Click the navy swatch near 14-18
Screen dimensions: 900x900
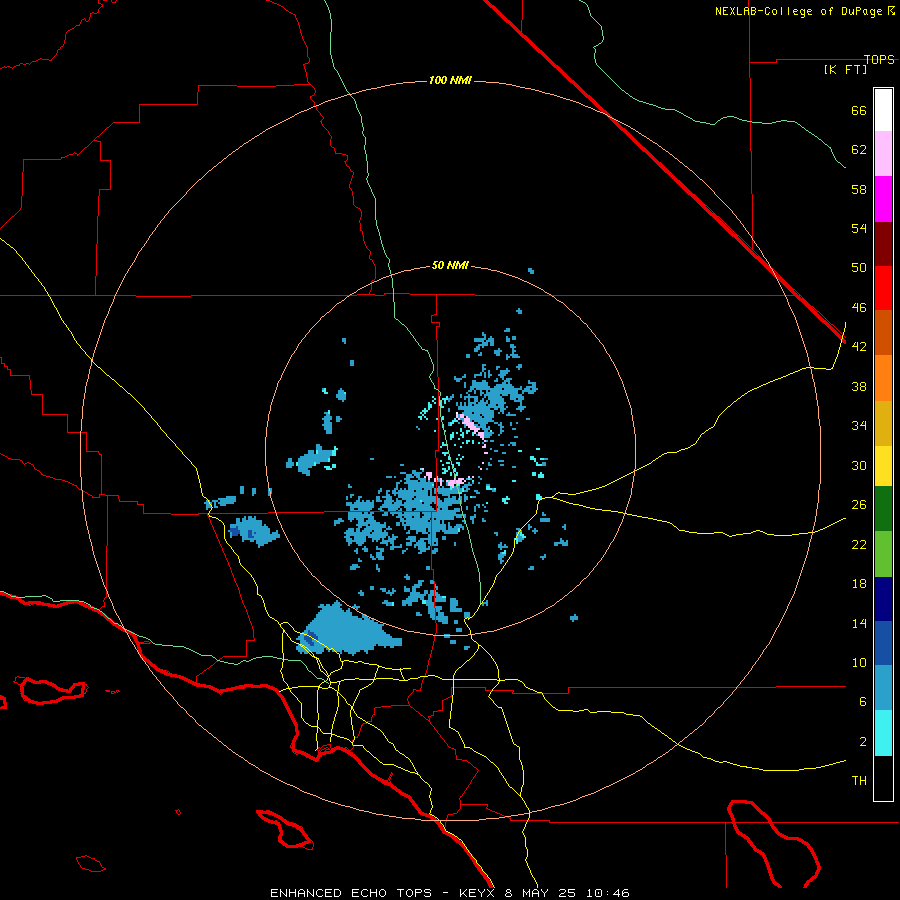[883, 599]
